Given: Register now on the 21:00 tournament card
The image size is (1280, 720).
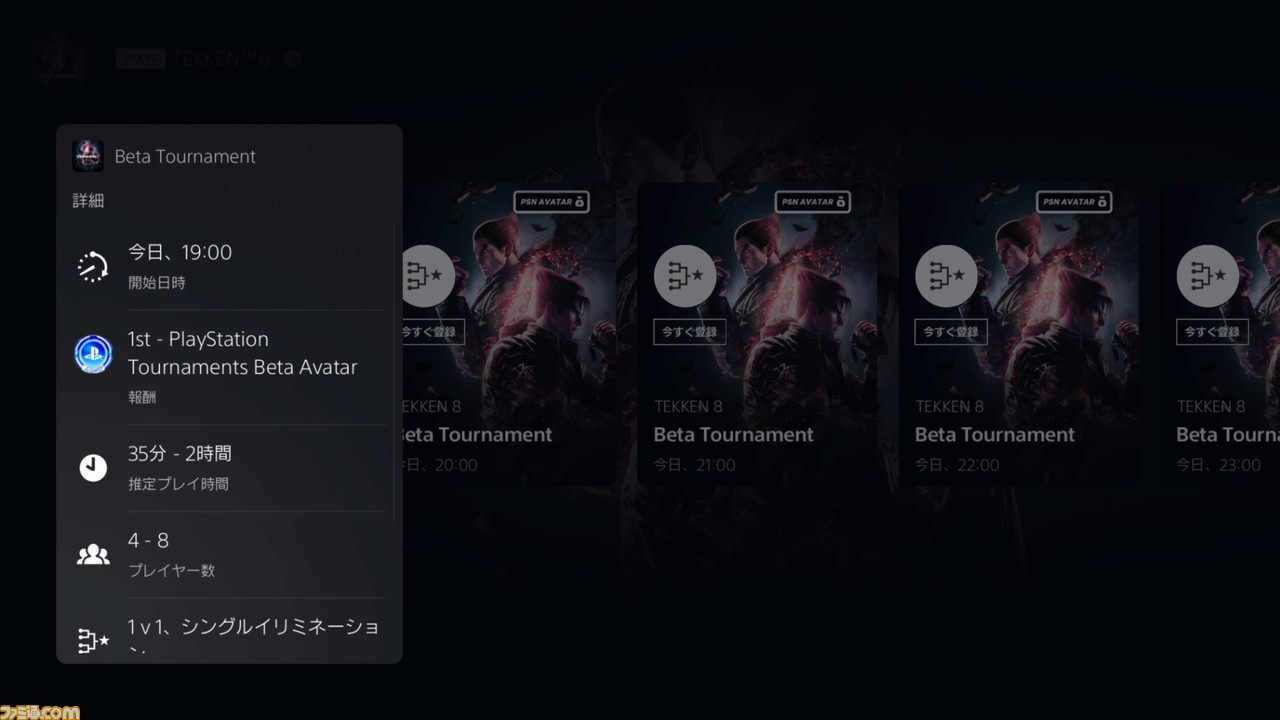Looking at the screenshot, I should [x=690, y=332].
